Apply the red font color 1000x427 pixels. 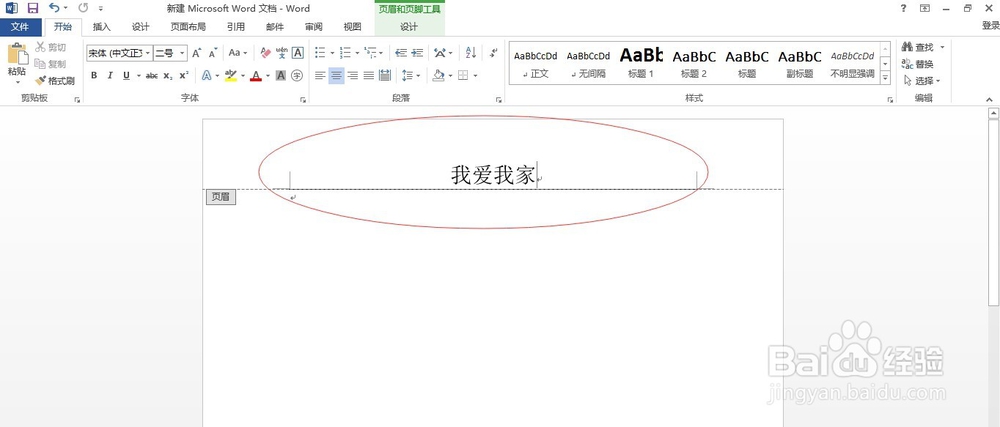pyautogui.click(x=256, y=76)
